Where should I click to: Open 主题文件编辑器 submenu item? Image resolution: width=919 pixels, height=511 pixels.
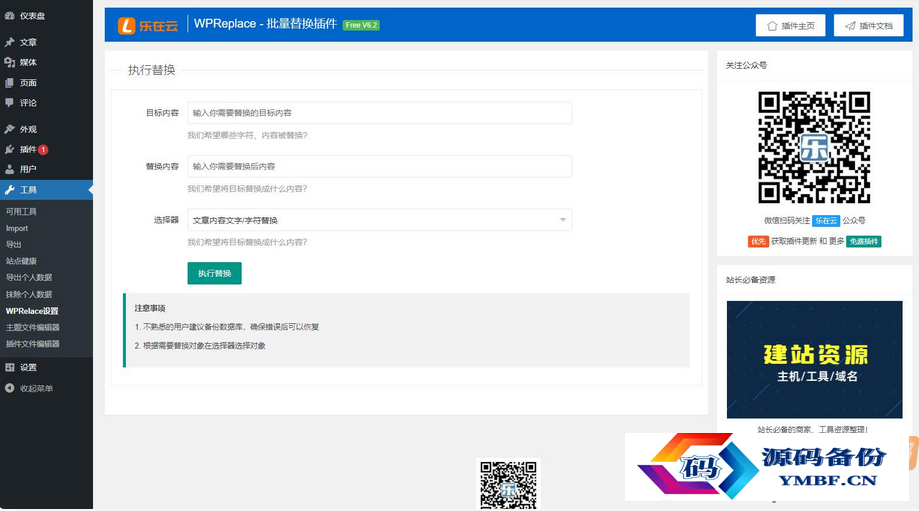33,328
